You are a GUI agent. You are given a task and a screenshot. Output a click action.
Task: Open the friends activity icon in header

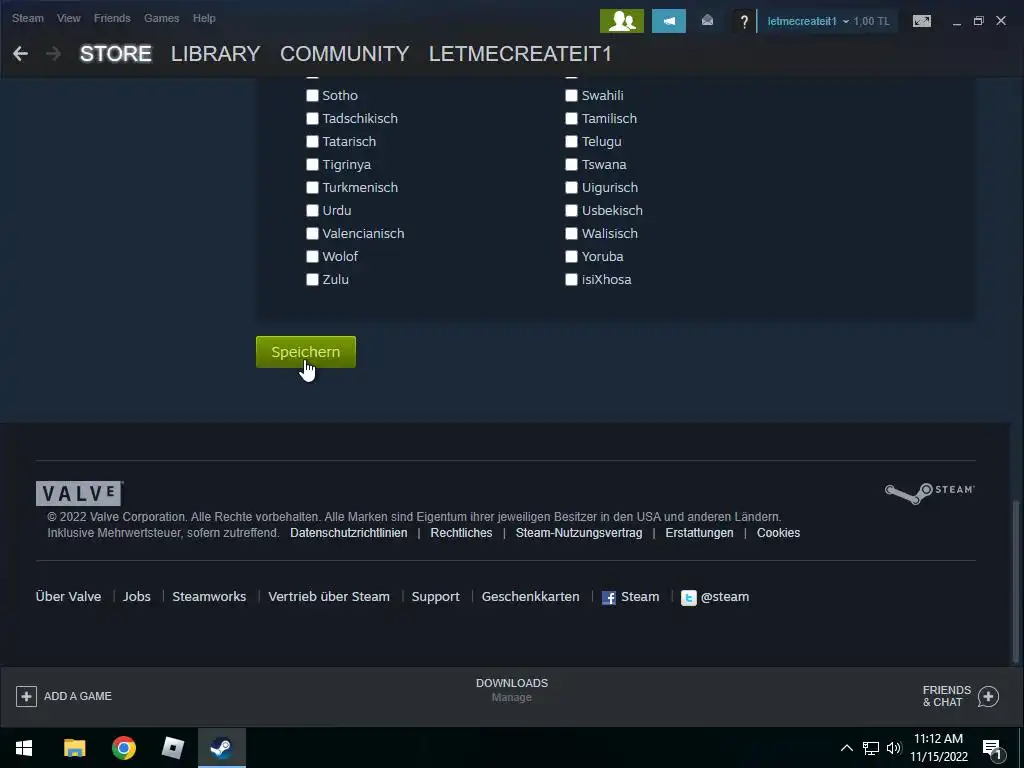click(622, 21)
